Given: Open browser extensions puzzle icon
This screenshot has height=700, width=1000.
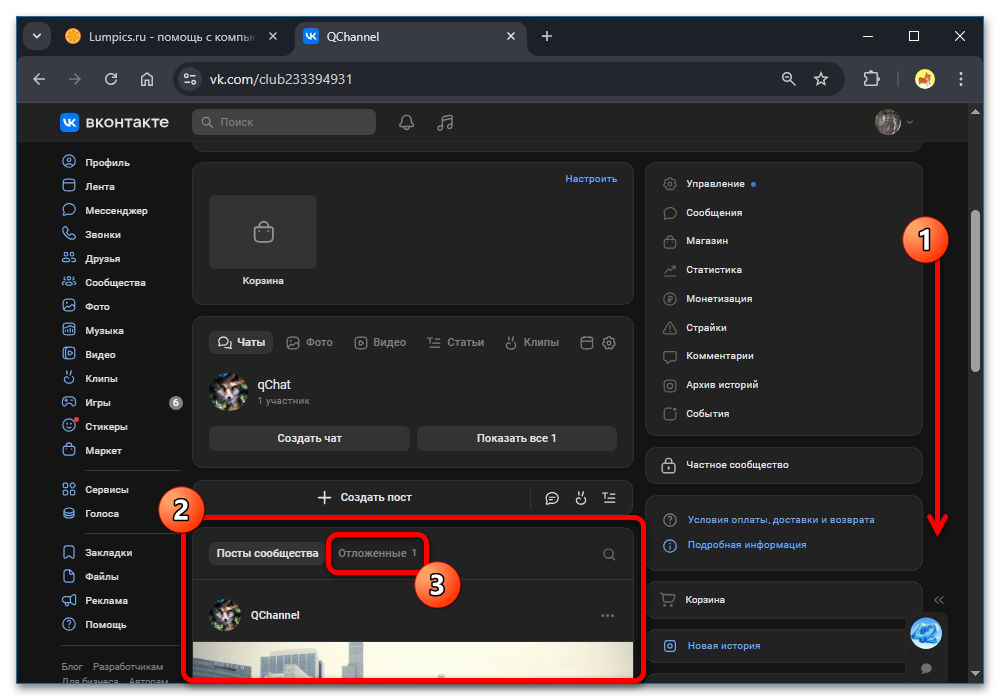Looking at the screenshot, I should (871, 79).
